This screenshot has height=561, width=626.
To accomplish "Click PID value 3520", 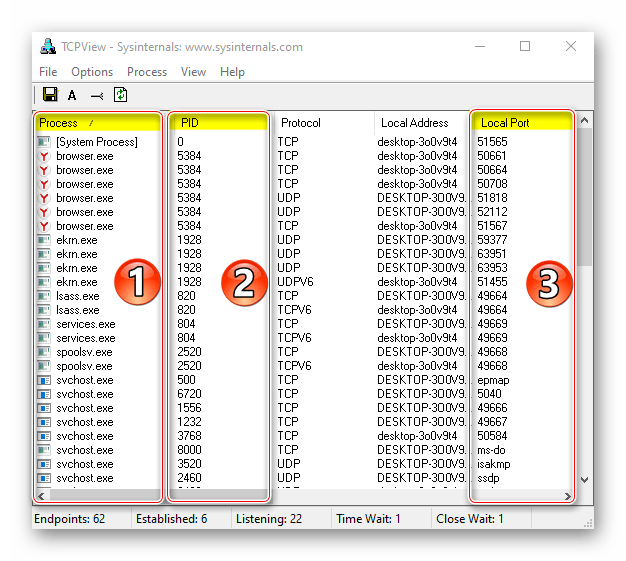I will pyautogui.click(x=189, y=464).
